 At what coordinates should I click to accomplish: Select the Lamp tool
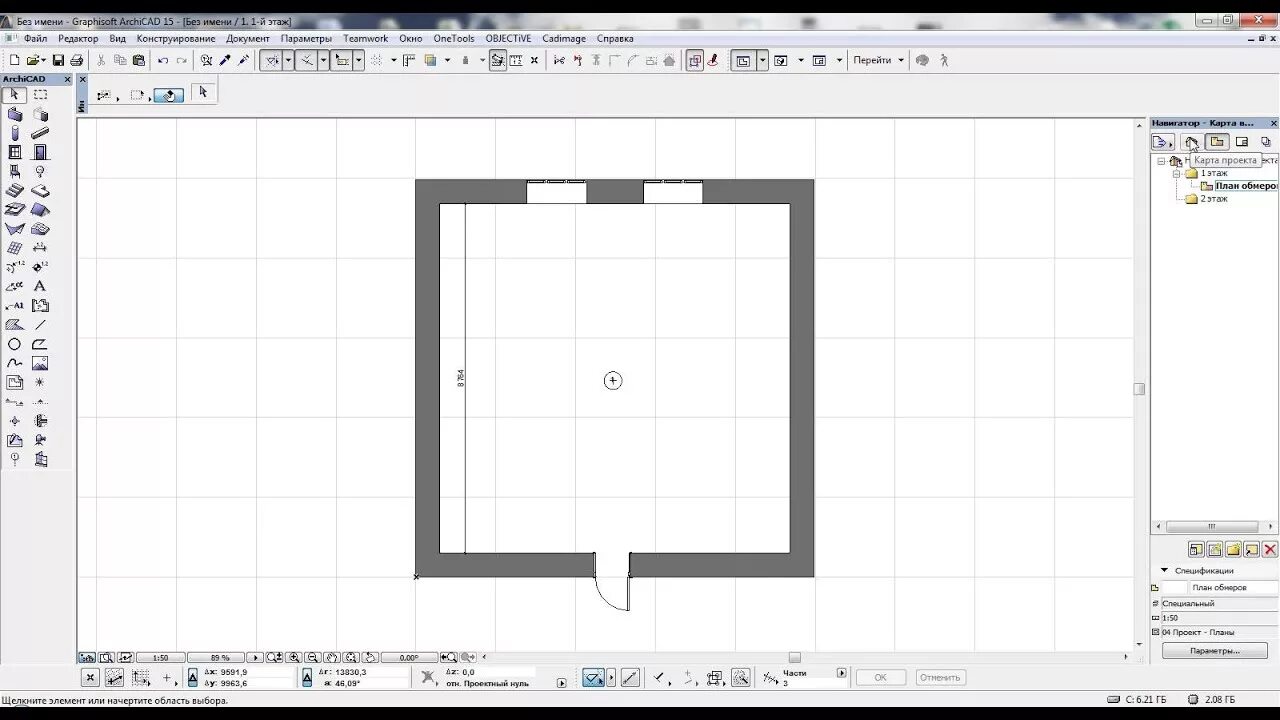pyautogui.click(x=40, y=171)
